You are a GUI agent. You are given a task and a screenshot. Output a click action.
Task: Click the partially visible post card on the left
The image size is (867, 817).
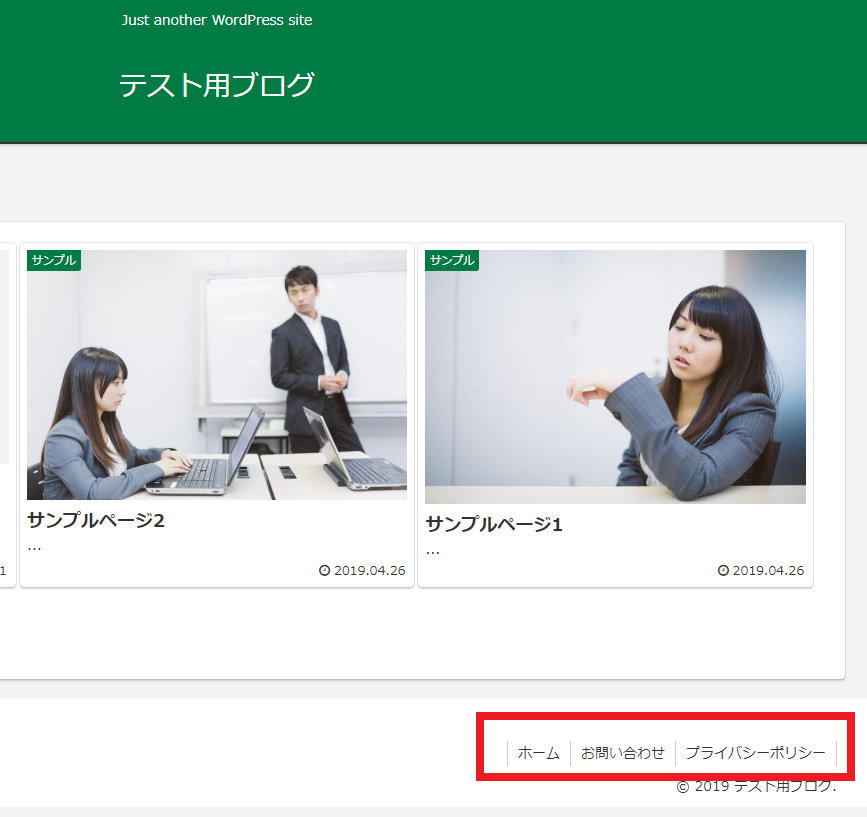click(5, 400)
